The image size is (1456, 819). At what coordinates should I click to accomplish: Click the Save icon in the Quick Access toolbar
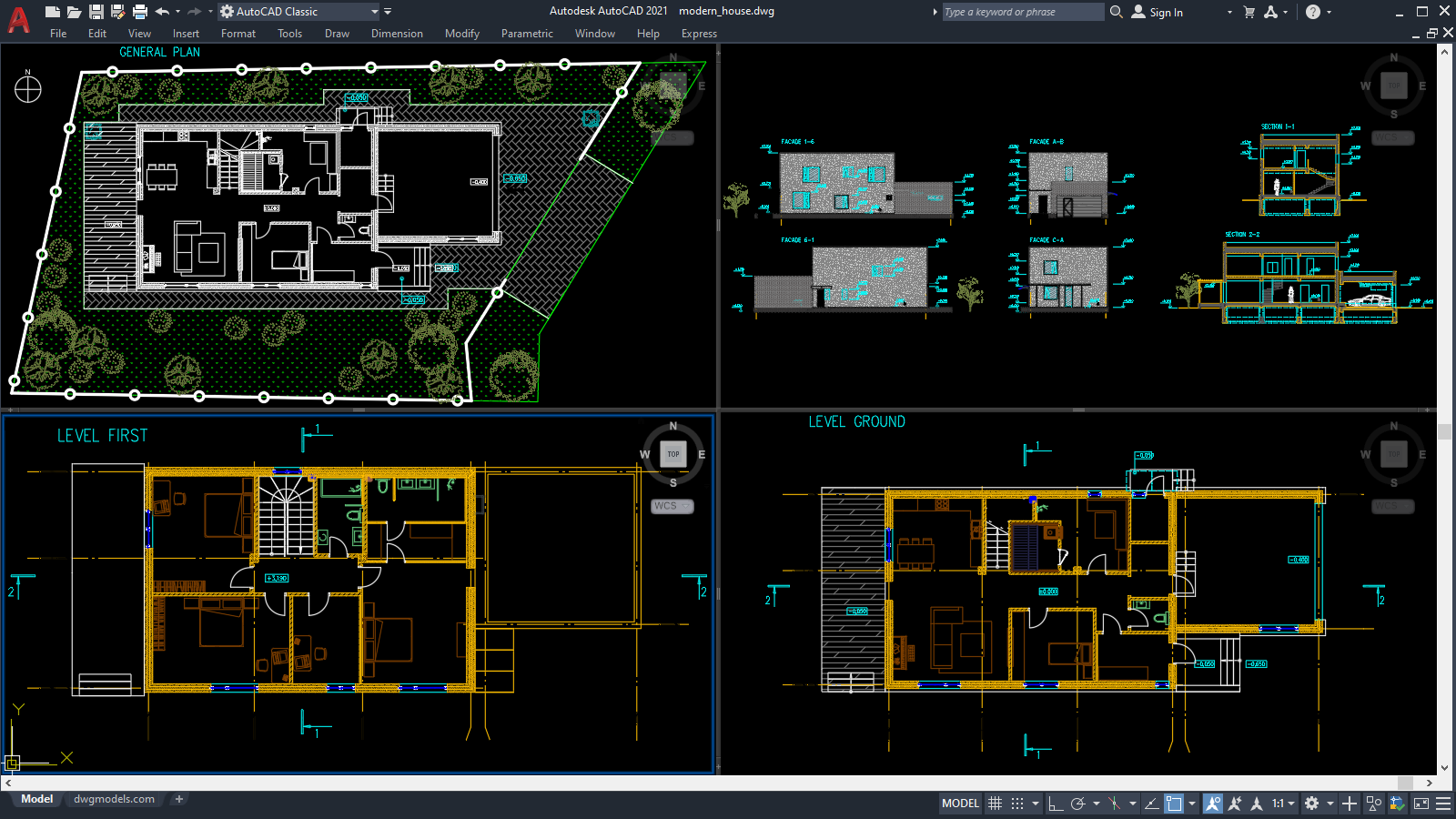pos(95,11)
